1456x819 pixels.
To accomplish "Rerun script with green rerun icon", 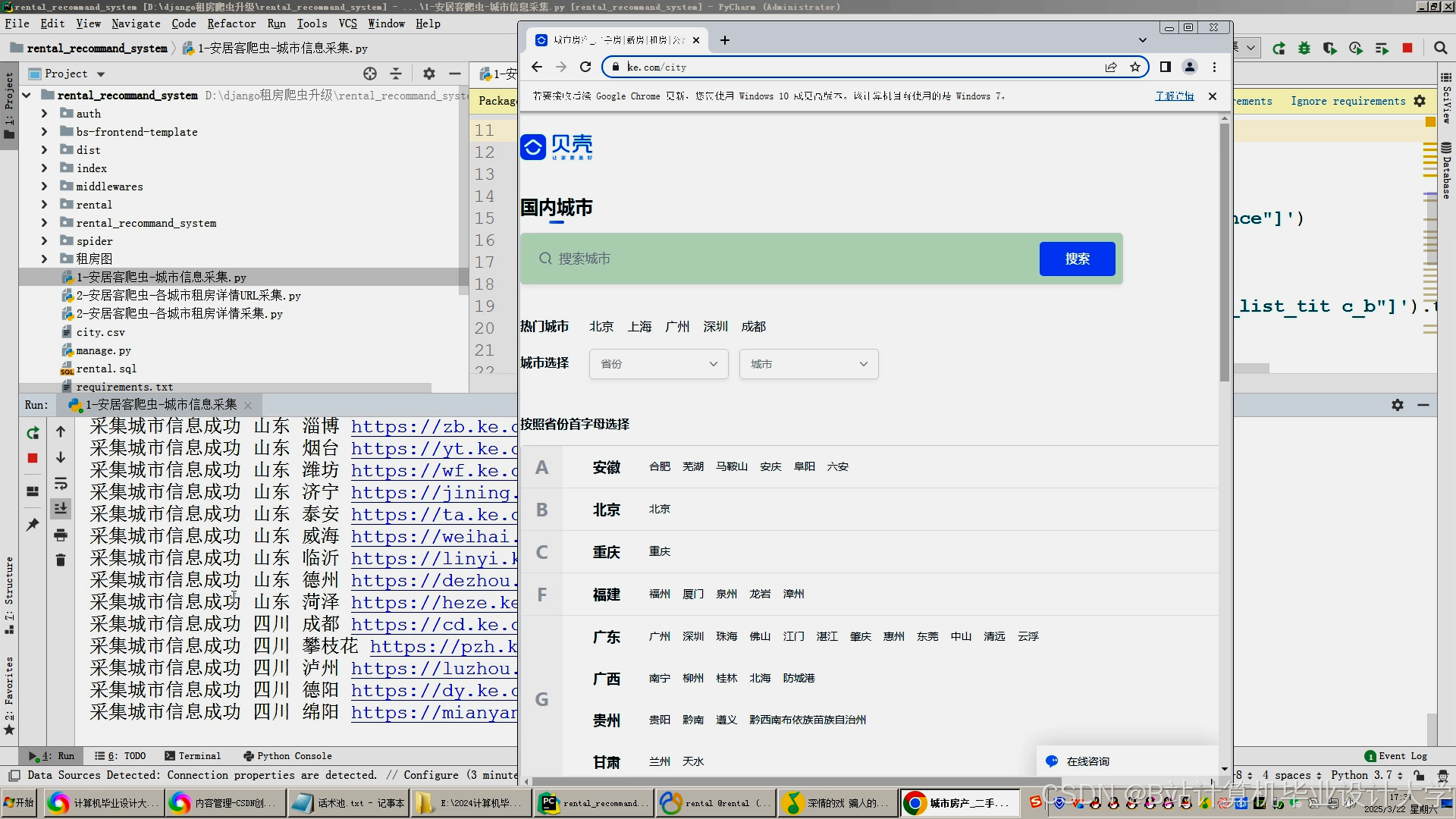I will click(x=33, y=433).
